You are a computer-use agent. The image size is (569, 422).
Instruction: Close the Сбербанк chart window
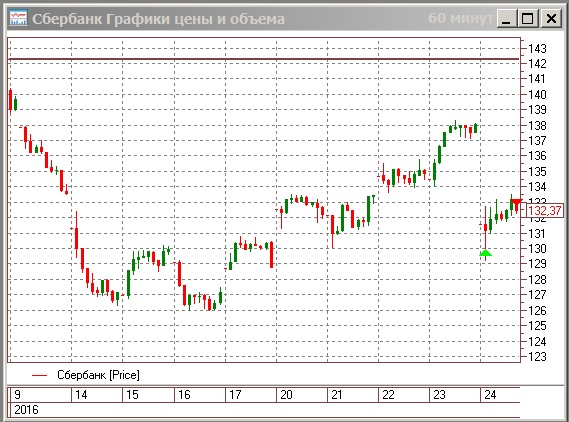pyautogui.click(x=551, y=18)
